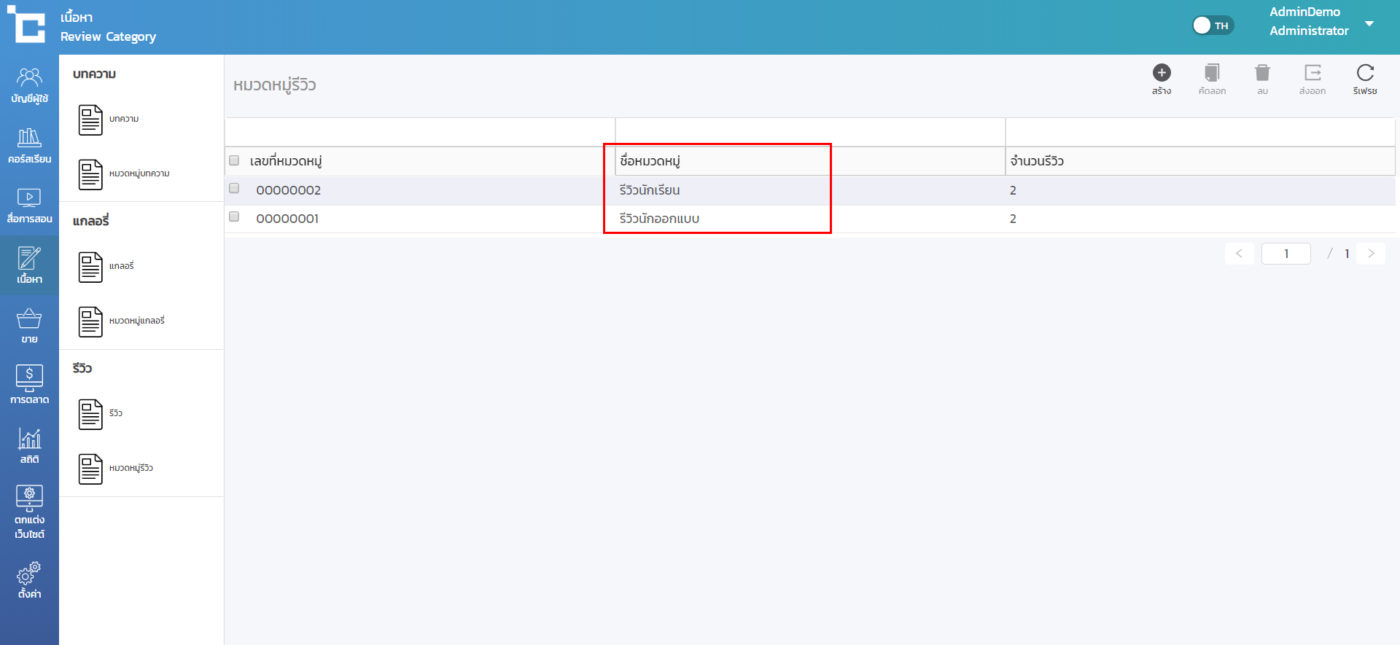Toggle the TH language switch
Image resolution: width=1400 pixels, height=645 pixels.
[1212, 25]
